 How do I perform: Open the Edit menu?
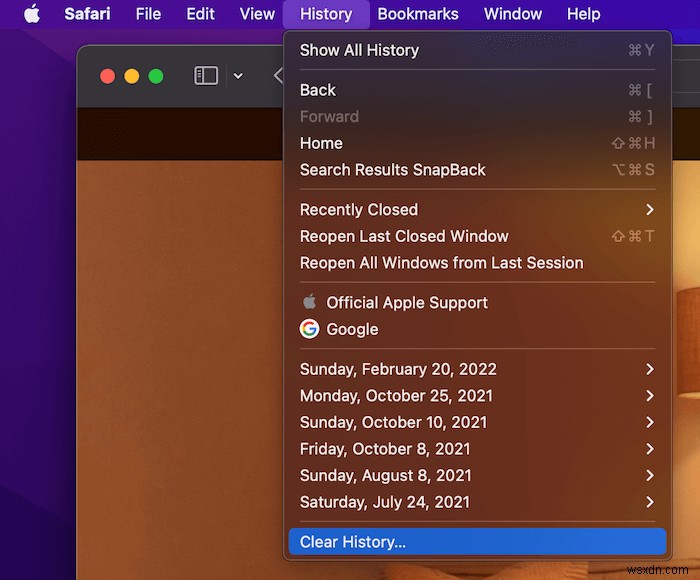coord(200,14)
